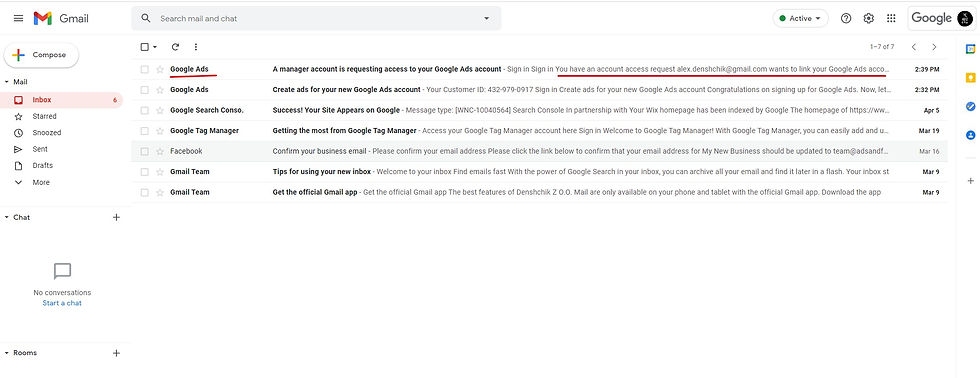Star the Google Search Console email
The width and height of the screenshot is (980, 378).
click(x=160, y=111)
